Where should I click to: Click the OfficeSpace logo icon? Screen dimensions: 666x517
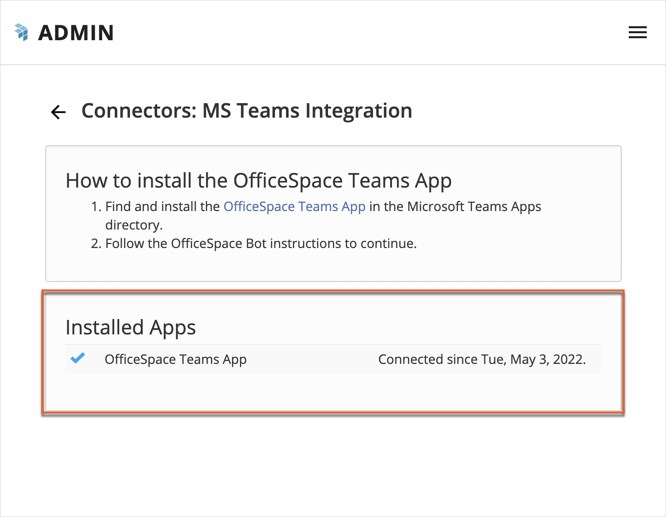point(21,32)
